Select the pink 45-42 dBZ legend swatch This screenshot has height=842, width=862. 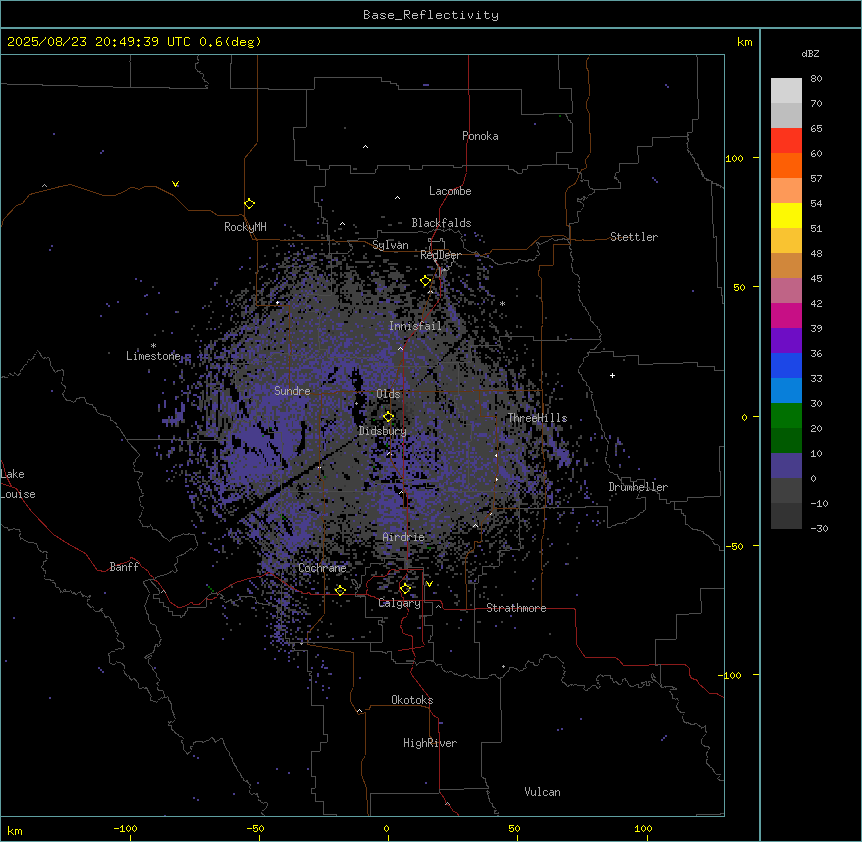coord(786,291)
